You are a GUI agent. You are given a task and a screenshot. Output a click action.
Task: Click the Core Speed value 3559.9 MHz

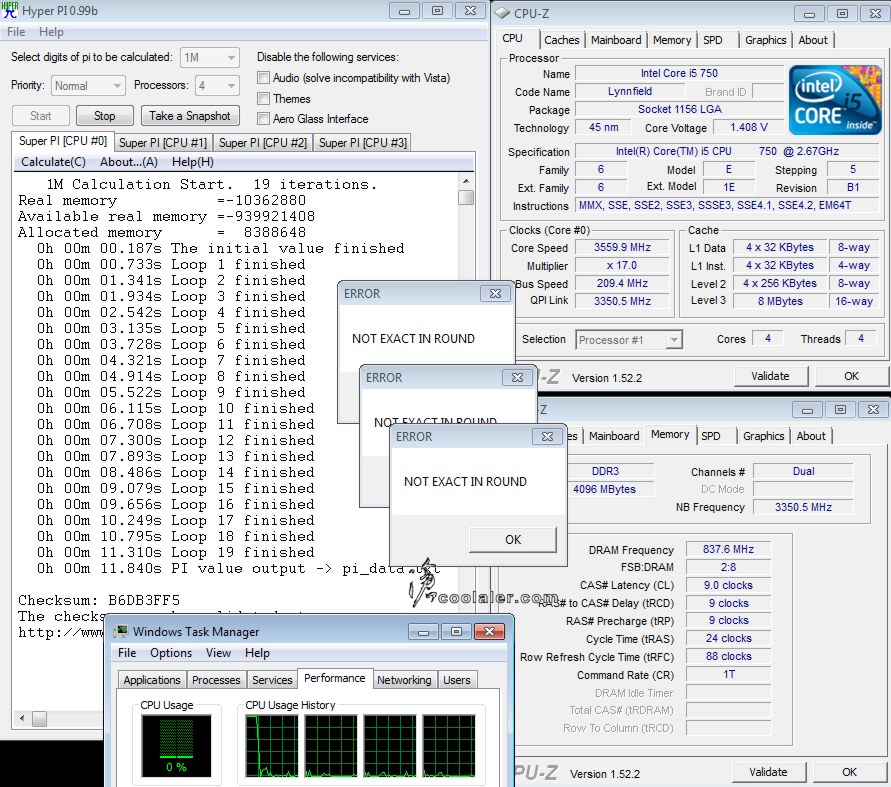click(622, 247)
